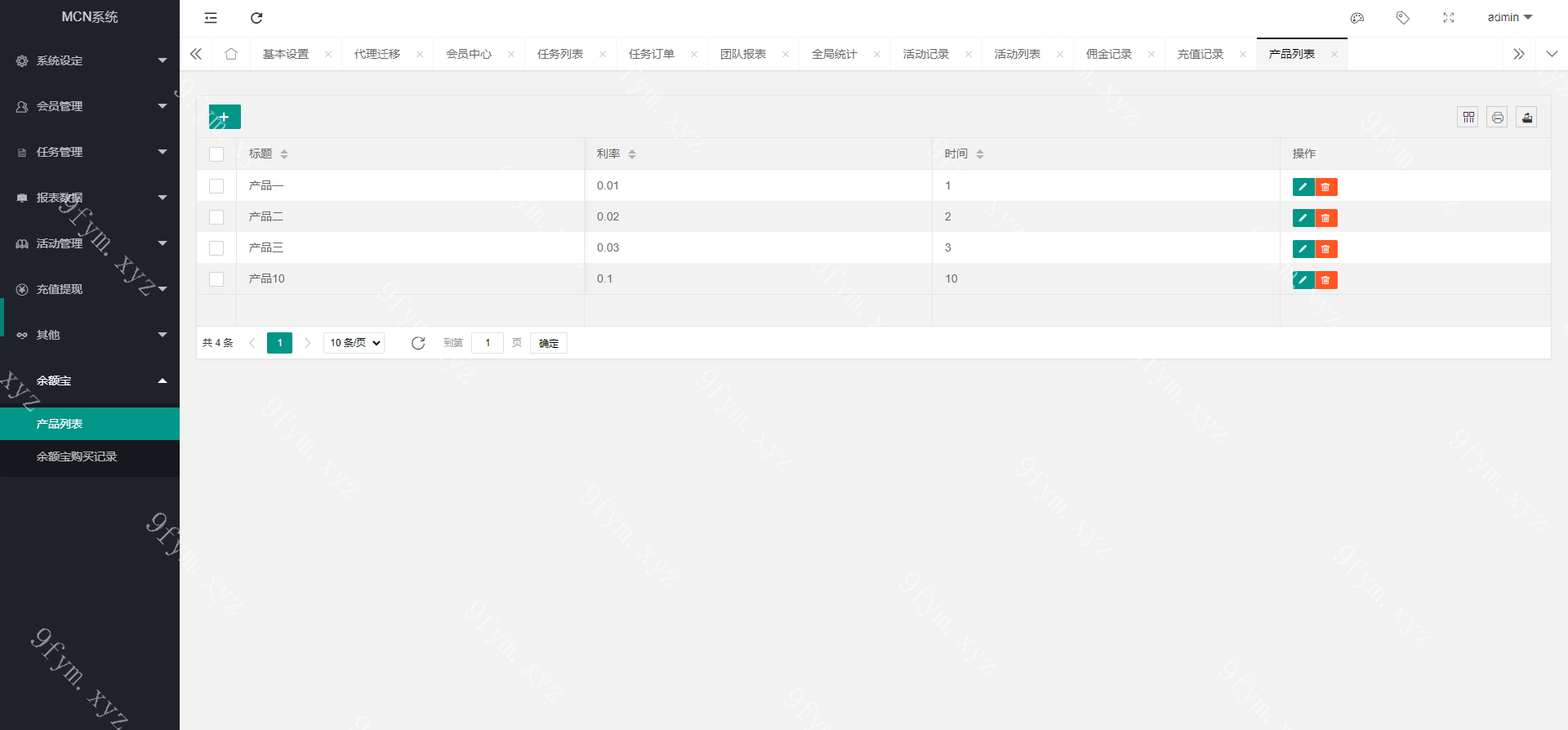Click the refresh icon in the top bar
This screenshot has width=1568, height=730.
pyautogui.click(x=256, y=18)
